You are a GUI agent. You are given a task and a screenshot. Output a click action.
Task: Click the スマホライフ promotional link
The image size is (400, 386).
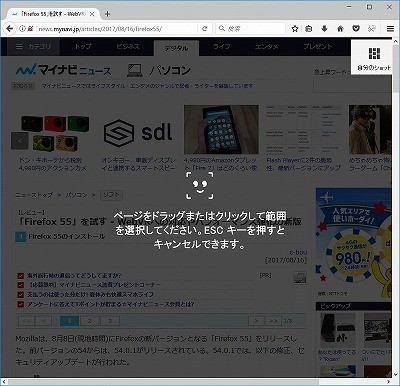(x=90, y=295)
